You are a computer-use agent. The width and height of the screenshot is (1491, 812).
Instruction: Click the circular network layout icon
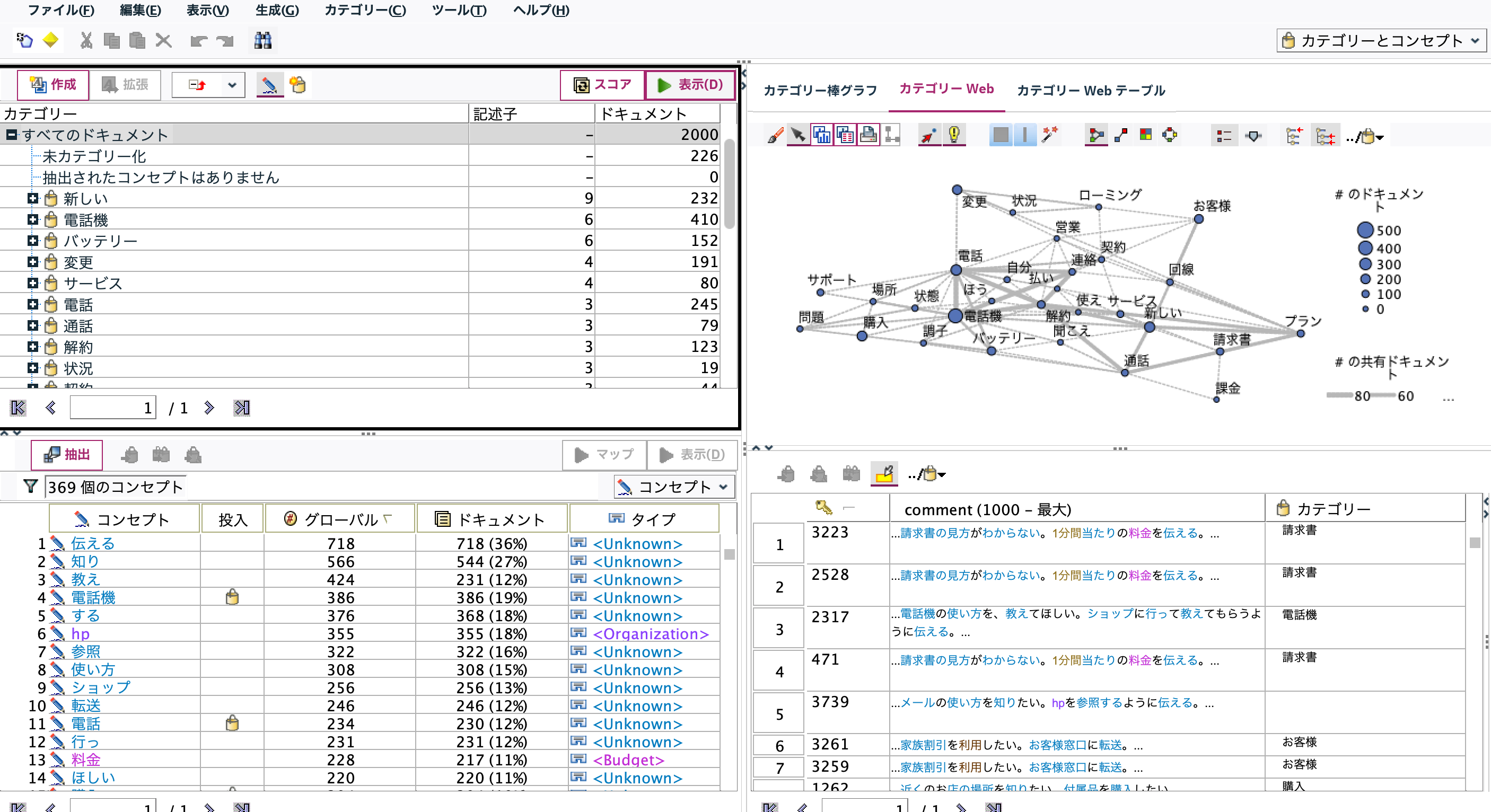[x=1170, y=135]
